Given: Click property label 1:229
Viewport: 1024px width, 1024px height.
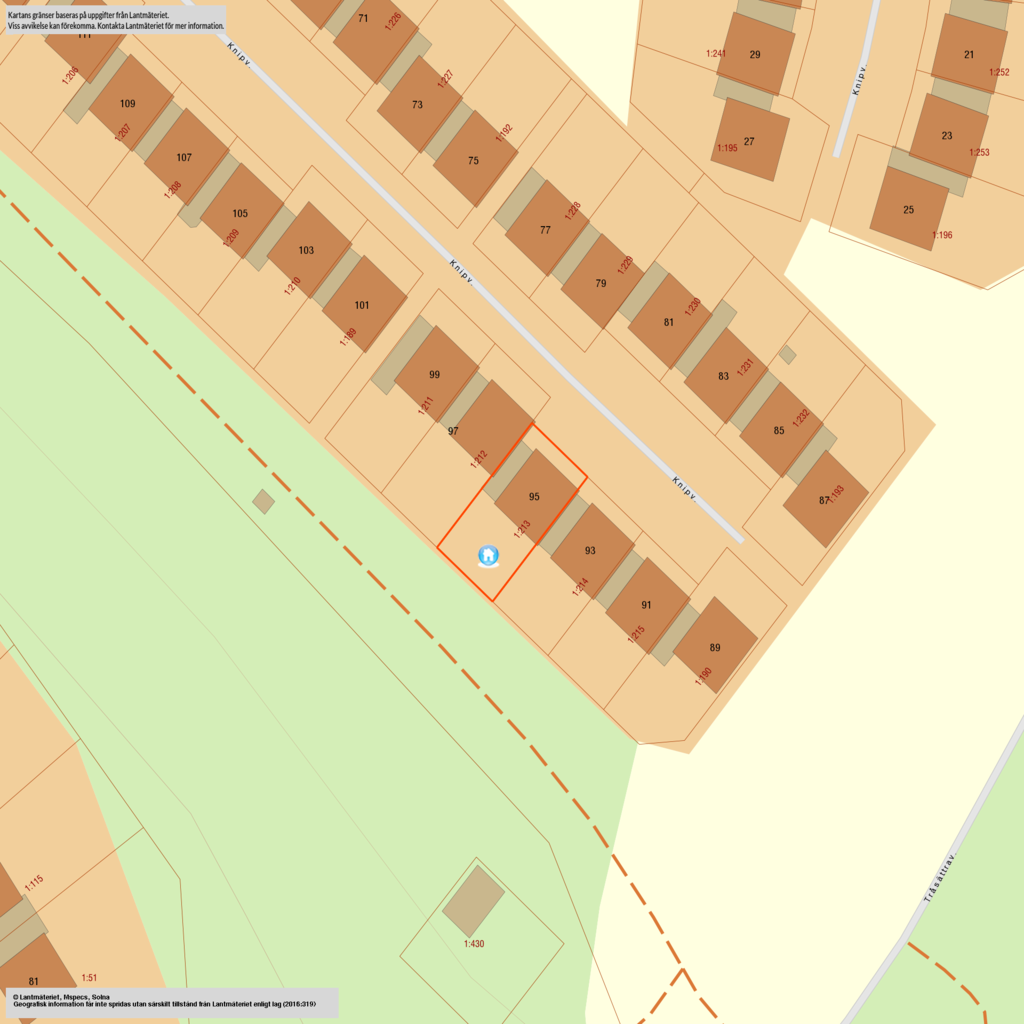Looking at the screenshot, I should pos(625,265).
